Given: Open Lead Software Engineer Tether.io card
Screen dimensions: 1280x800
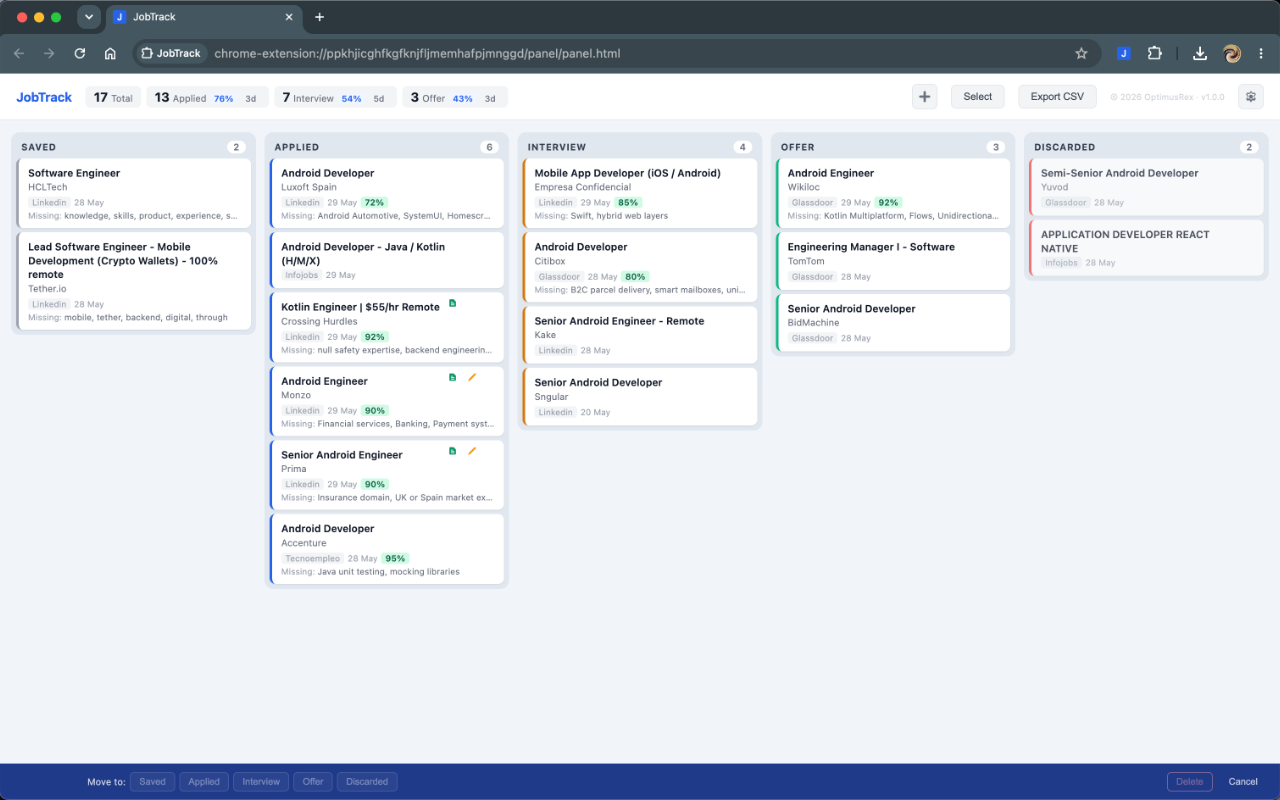Looking at the screenshot, I should tap(134, 281).
